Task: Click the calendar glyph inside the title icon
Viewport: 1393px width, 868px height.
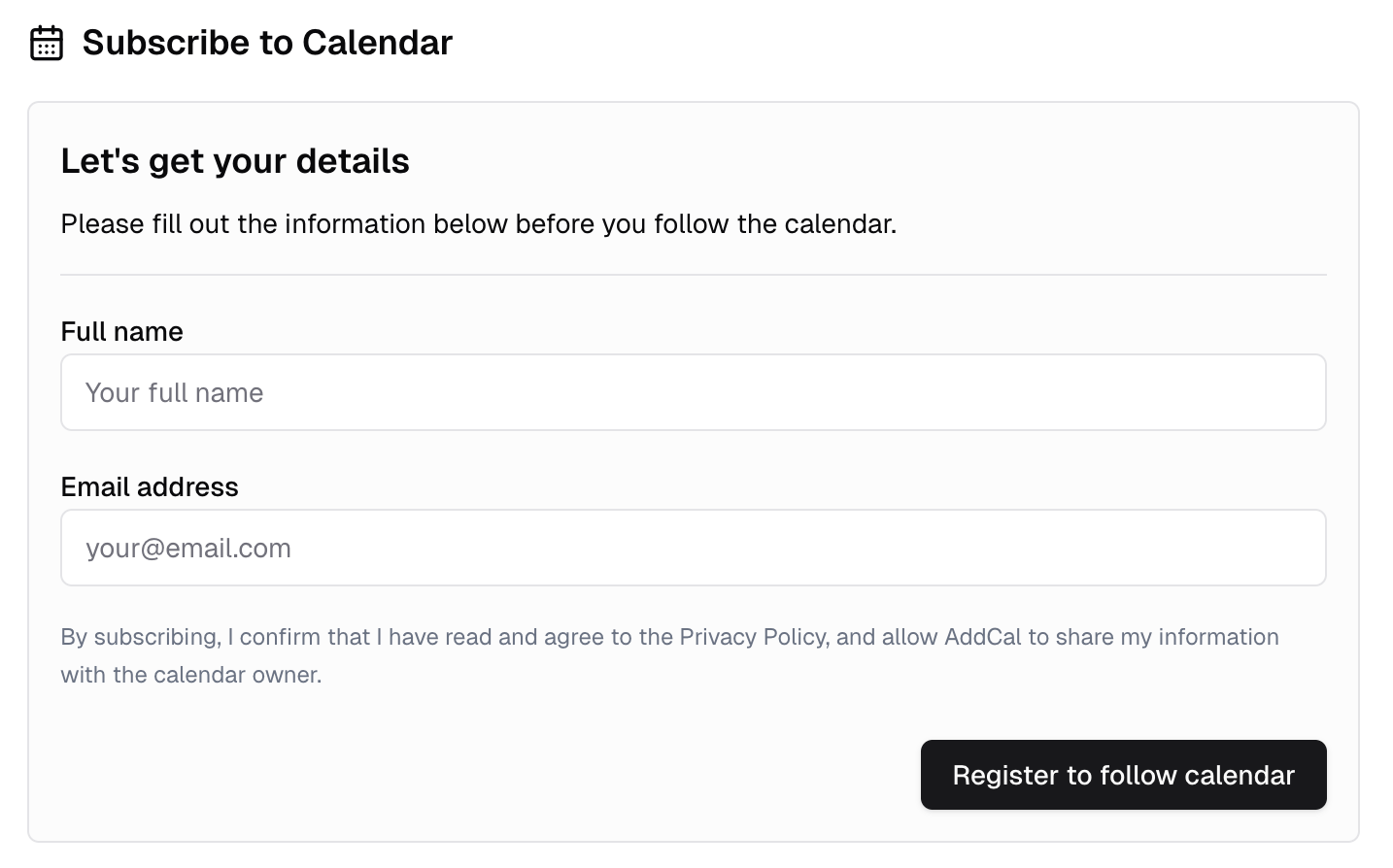Action: tap(46, 45)
